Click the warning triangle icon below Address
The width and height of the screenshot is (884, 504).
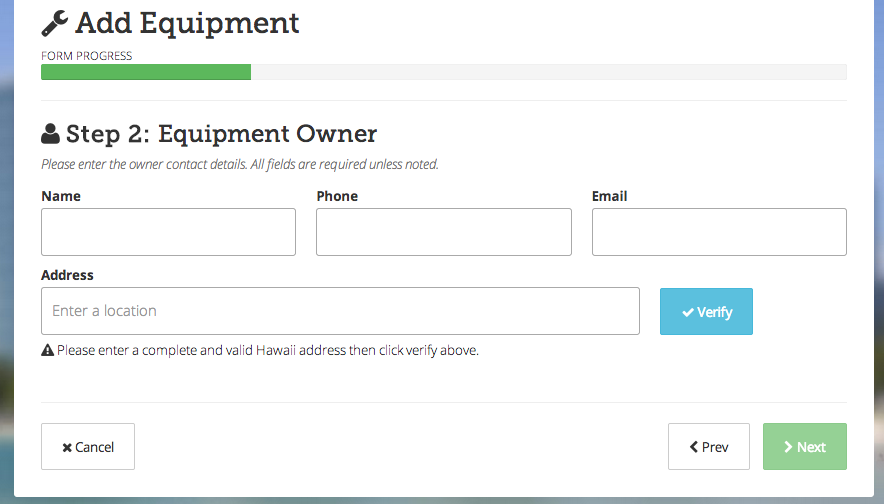[x=47, y=350]
